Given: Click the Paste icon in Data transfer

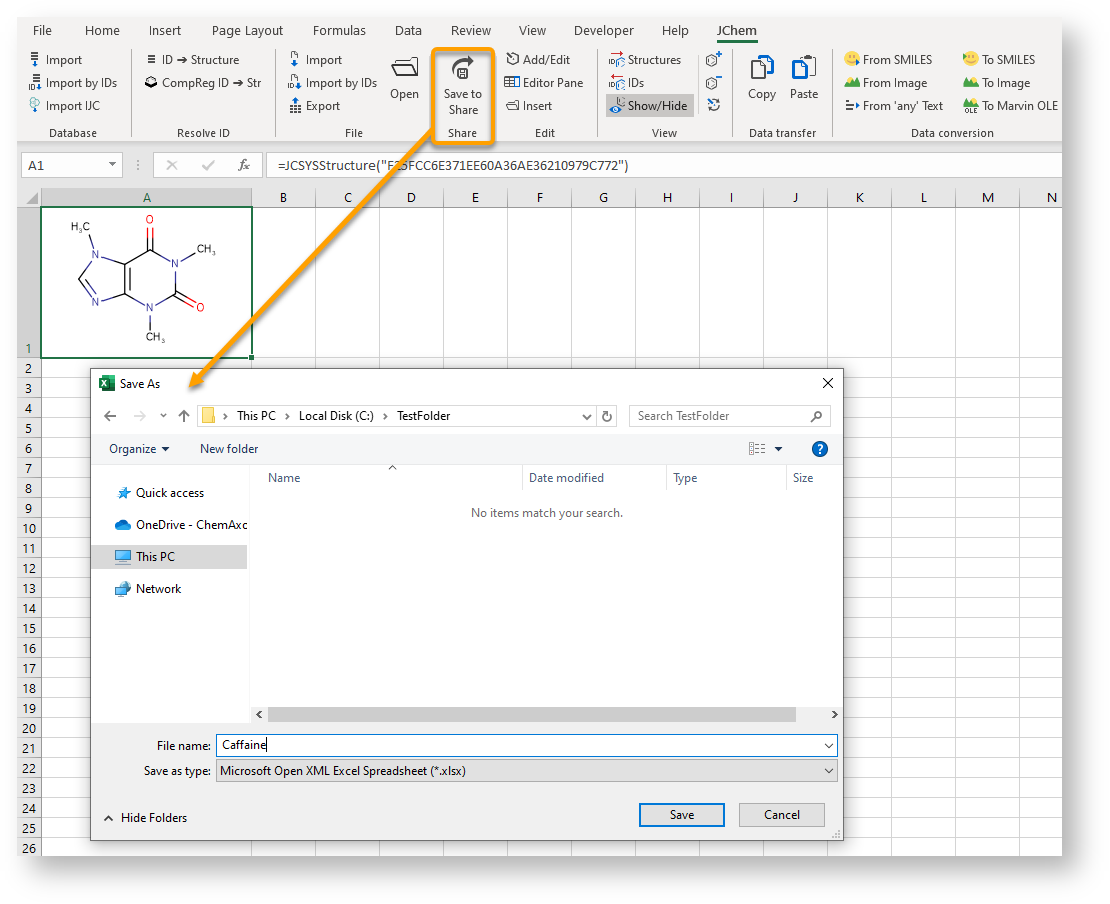Looking at the screenshot, I should coord(803,69).
